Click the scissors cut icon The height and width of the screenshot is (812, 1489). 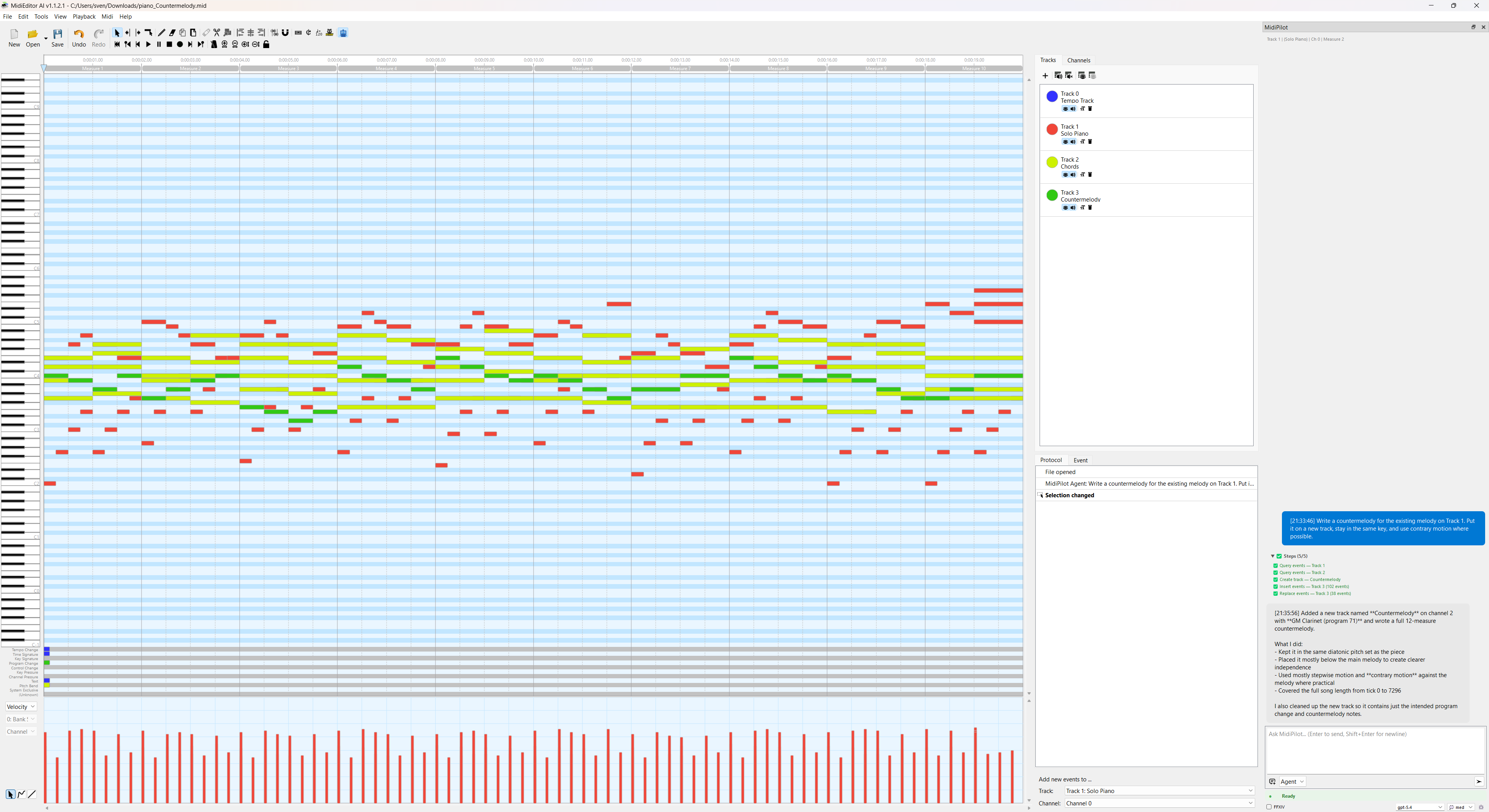pos(217,33)
